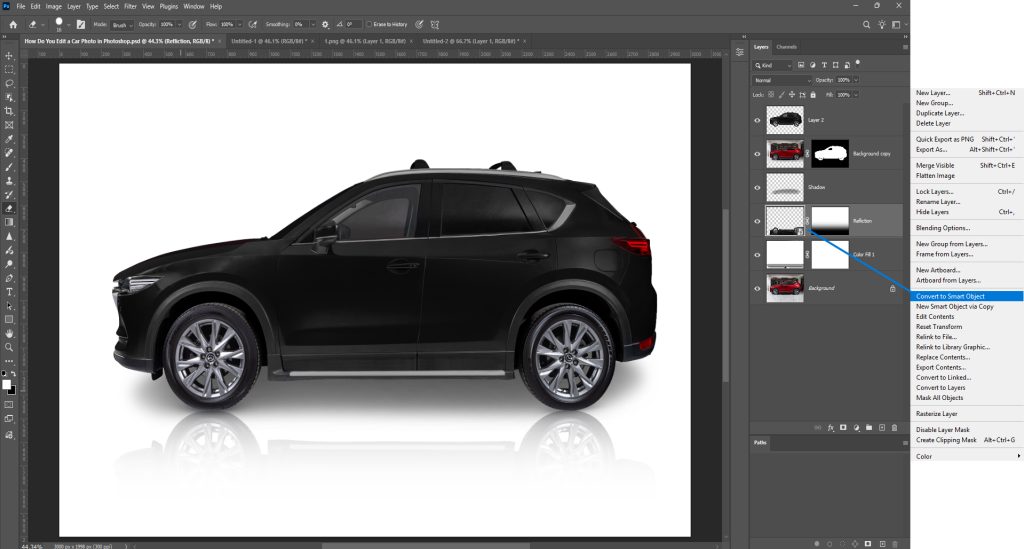The image size is (1024, 549).
Task: Select the Hand tool
Action: click(x=9, y=334)
